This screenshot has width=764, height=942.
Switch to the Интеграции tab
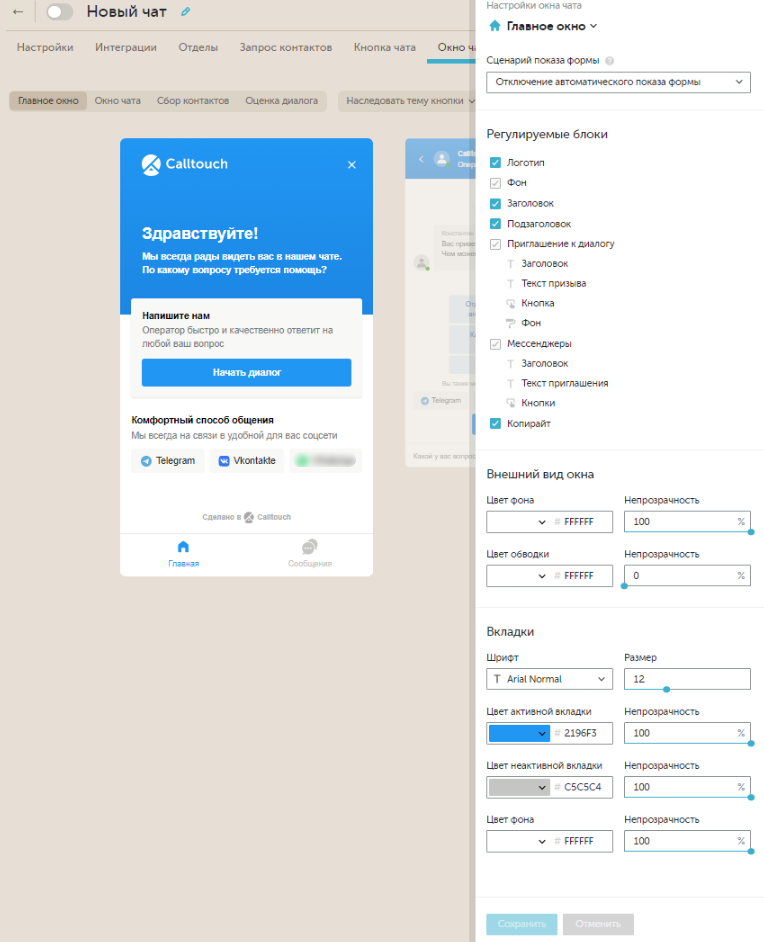coord(125,47)
